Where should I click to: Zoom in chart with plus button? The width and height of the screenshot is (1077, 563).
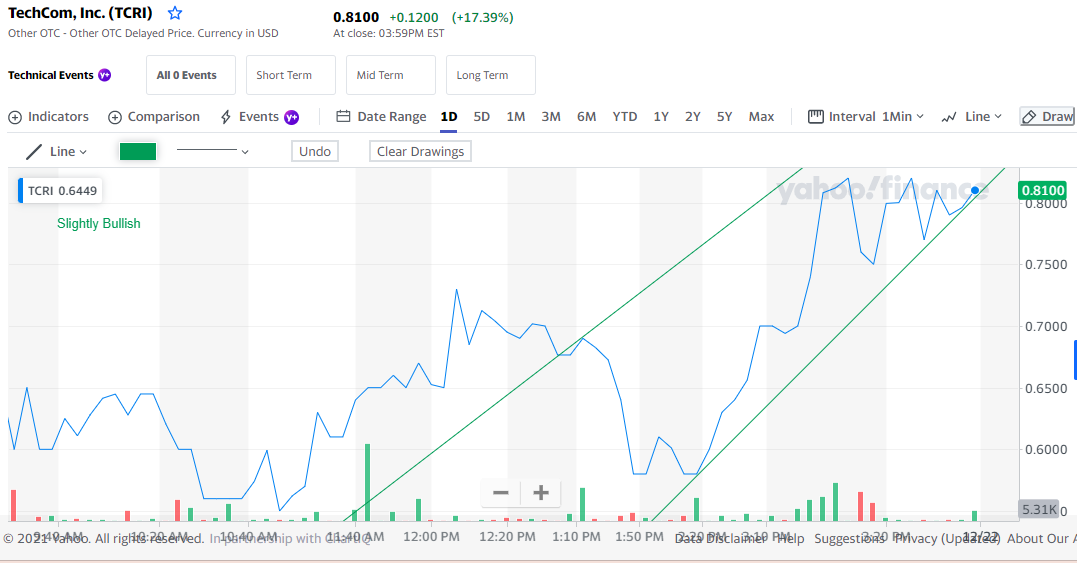coord(541,493)
